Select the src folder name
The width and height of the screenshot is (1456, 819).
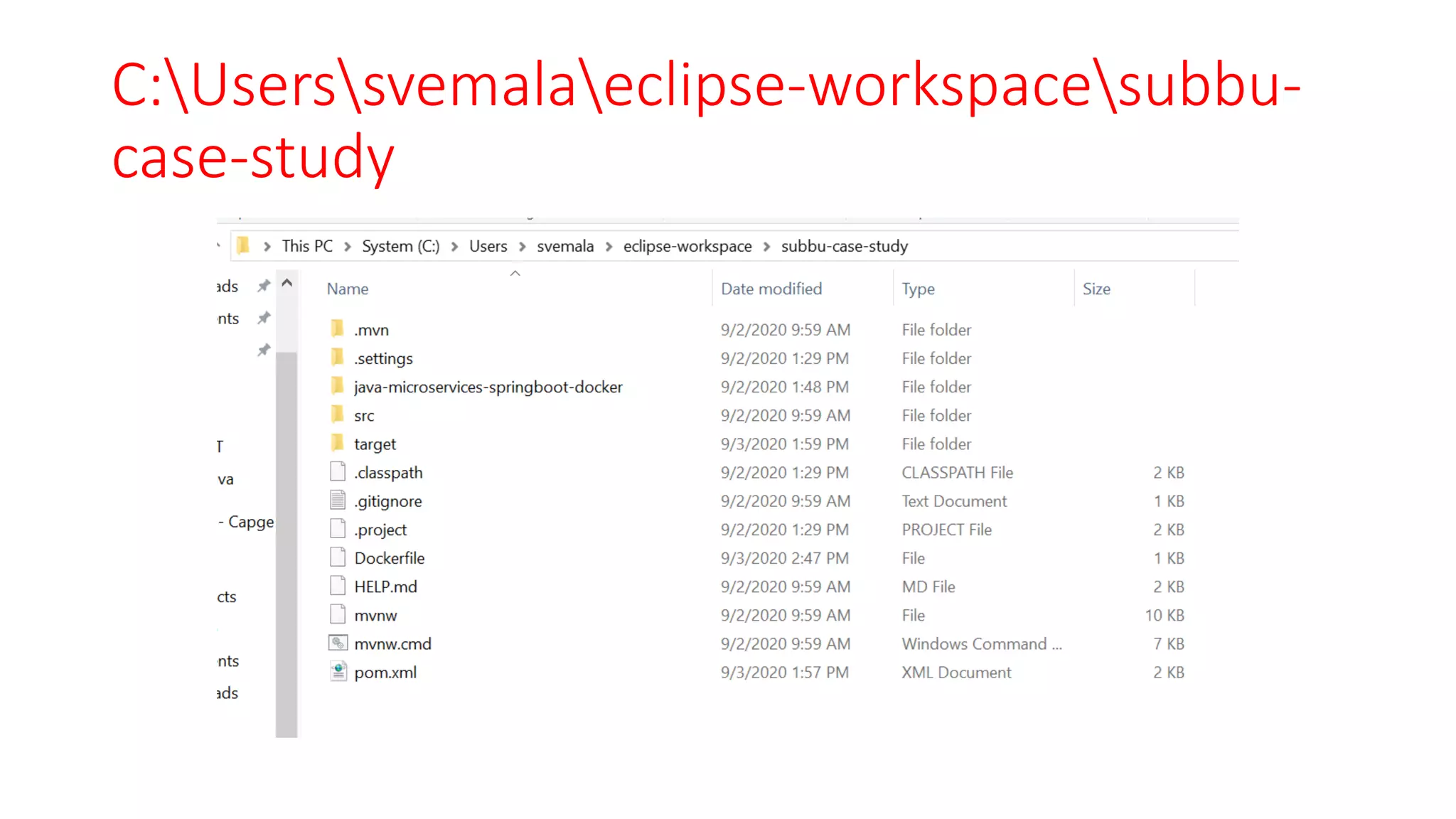point(364,415)
